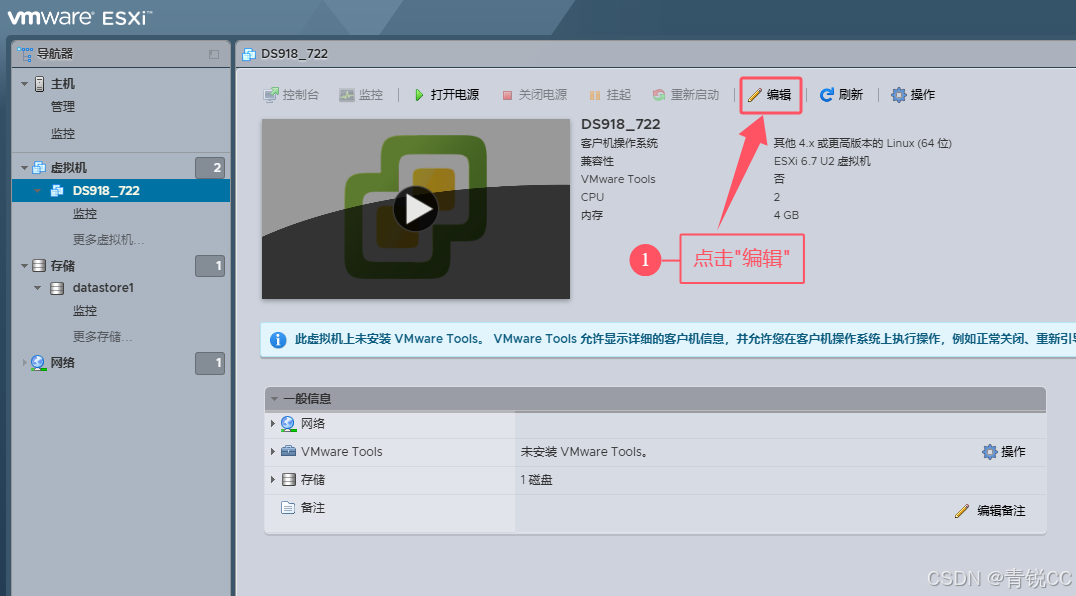This screenshot has width=1076, height=596.
Task: Click the restart (重新启动) icon
Action: (x=659, y=95)
